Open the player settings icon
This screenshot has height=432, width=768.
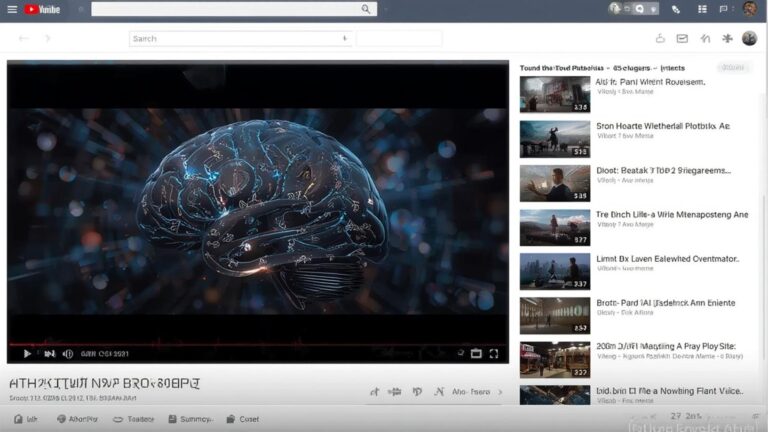(460, 353)
